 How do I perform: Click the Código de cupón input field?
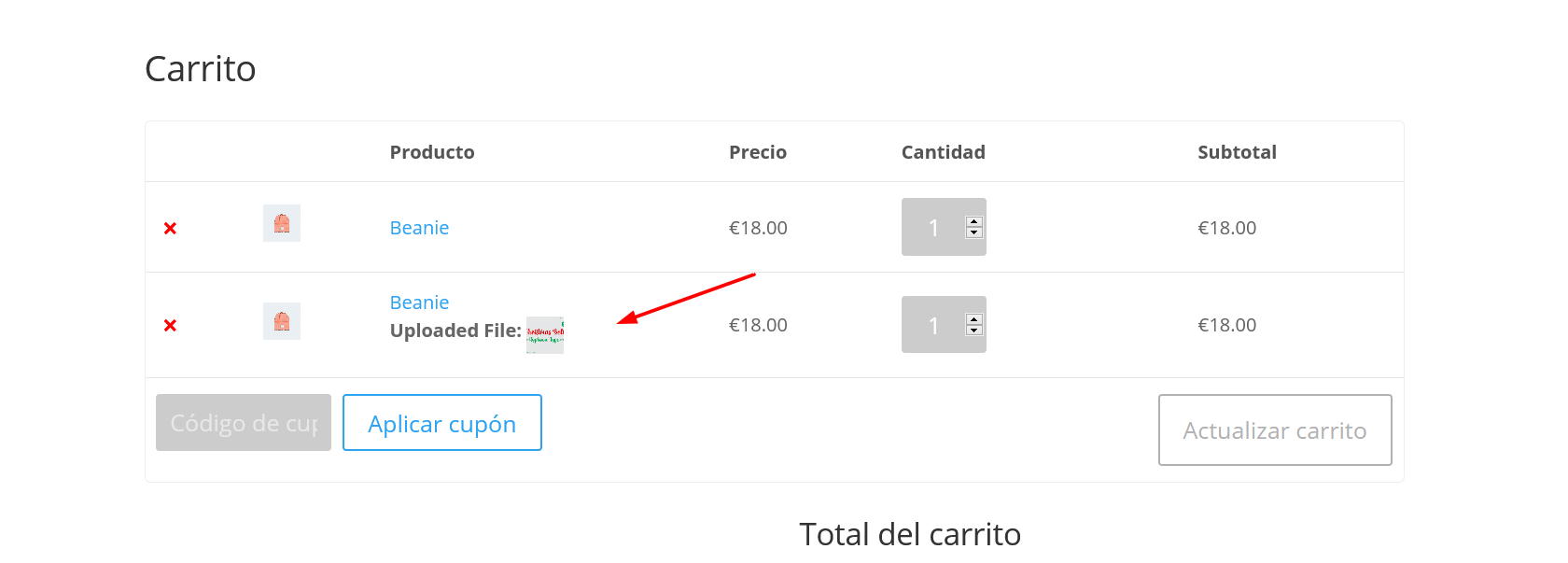[244, 422]
